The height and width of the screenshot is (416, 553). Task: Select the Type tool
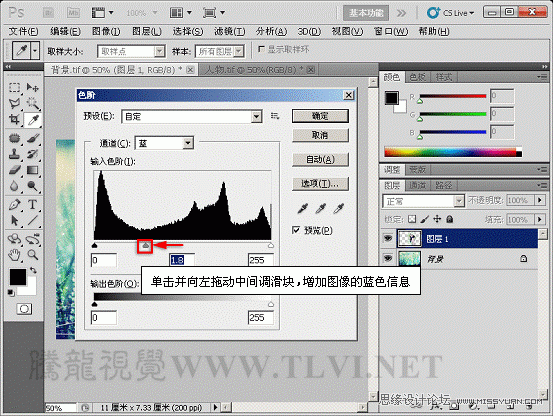pos(32,204)
